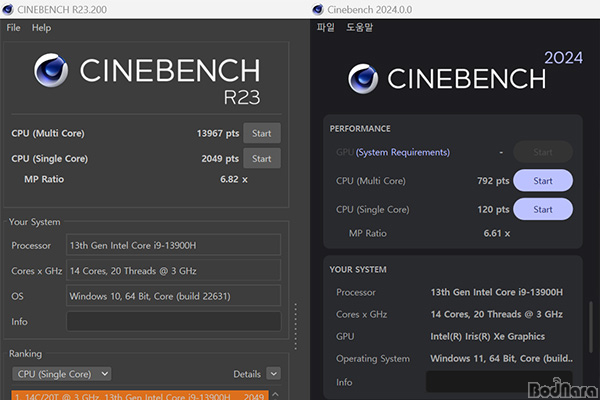Click the PERFORMANCE section heading
Viewport: 600px width, 400px height.
[x=360, y=129]
